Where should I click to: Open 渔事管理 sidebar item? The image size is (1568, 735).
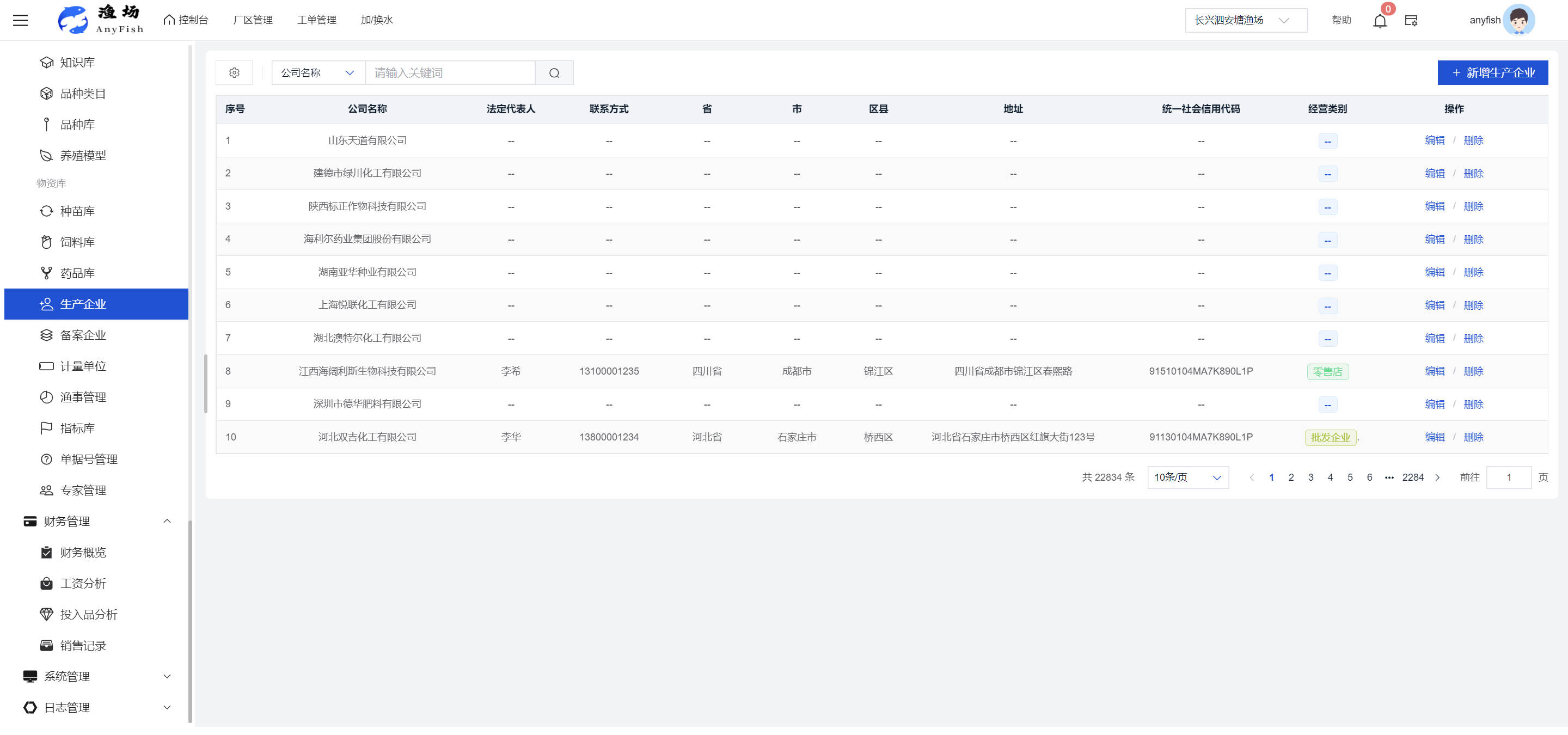coord(83,397)
